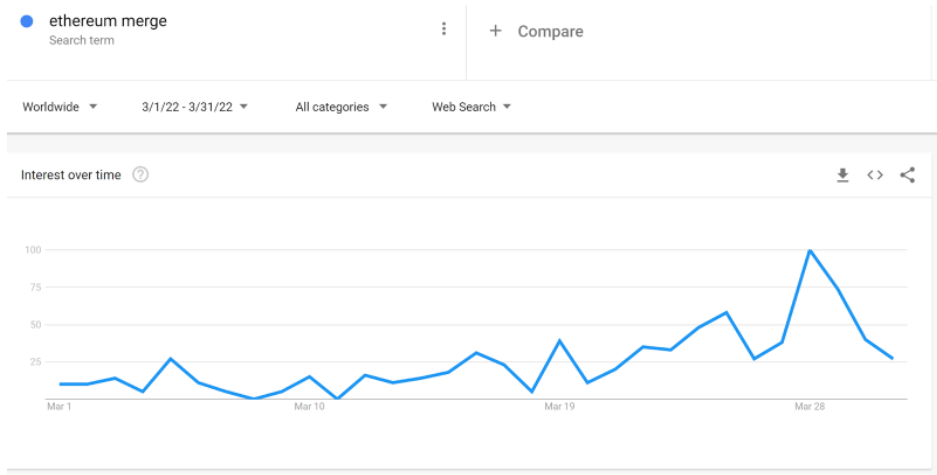This screenshot has width=937, height=475.
Task: Open the Worldwide region dropdown
Action: (x=60, y=107)
